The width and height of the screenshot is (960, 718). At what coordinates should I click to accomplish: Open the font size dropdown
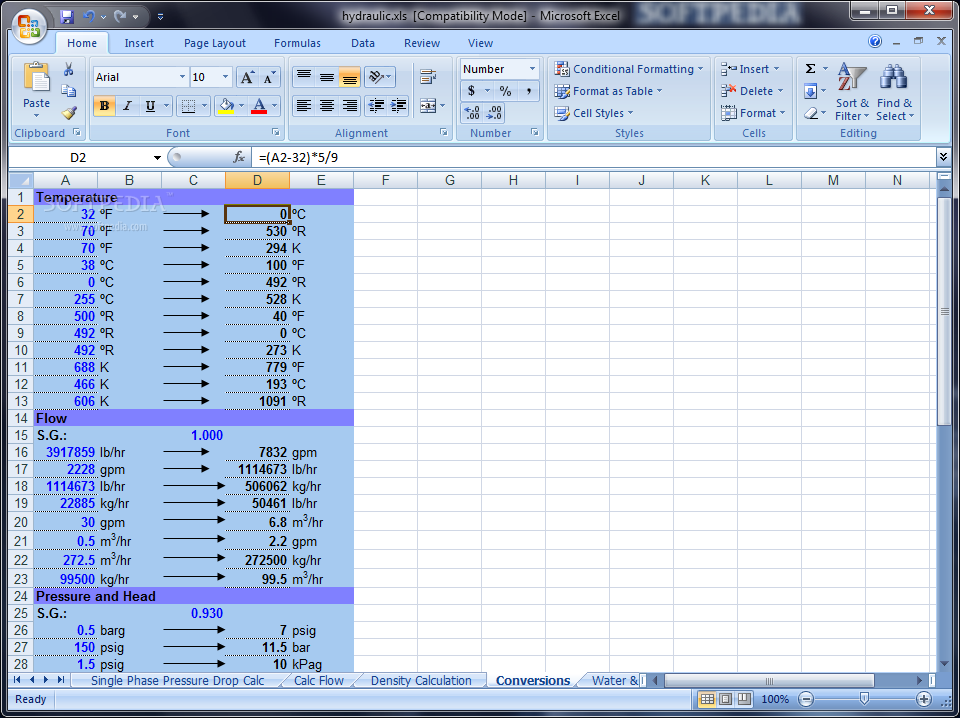coord(225,77)
